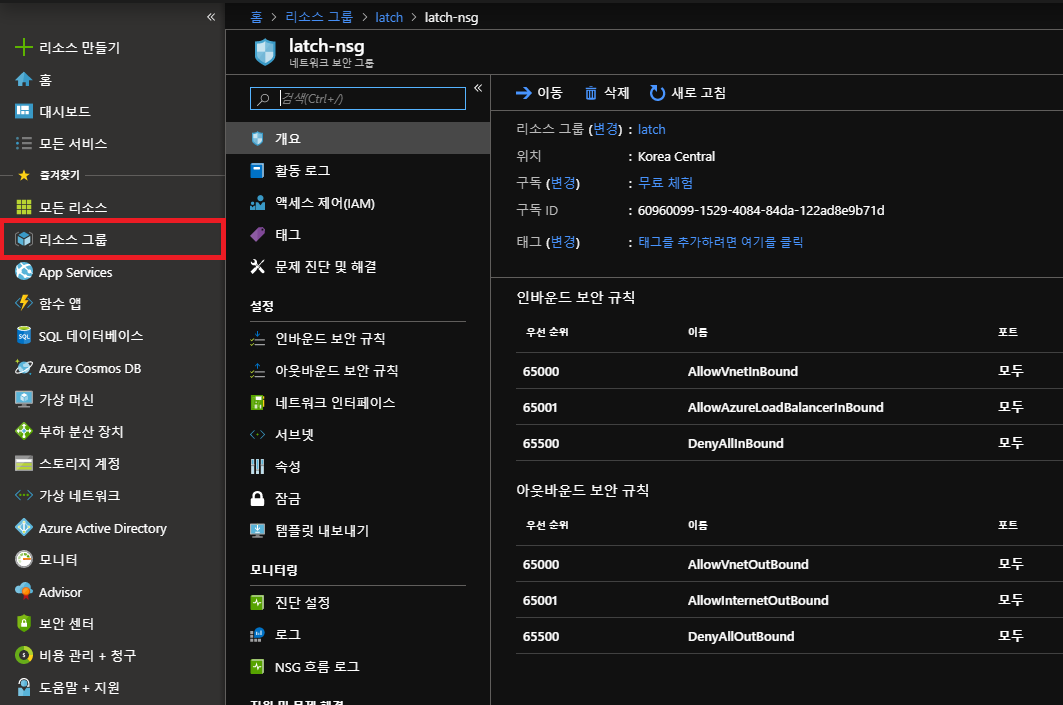Click the 활동 로그 icon

[x=257, y=170]
